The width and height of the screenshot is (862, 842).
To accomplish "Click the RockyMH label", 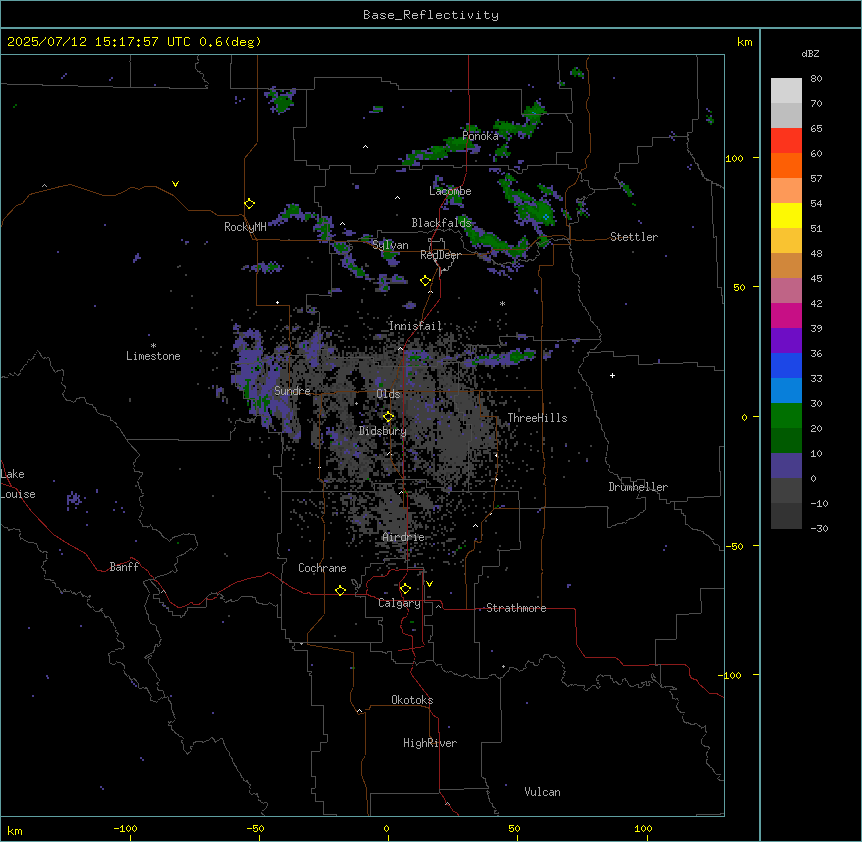I will (x=245, y=227).
